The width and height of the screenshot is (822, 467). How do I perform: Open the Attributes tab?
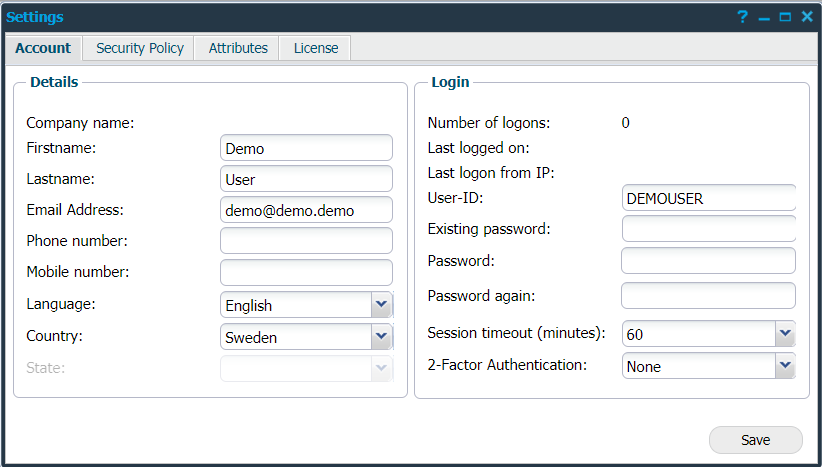[238, 48]
